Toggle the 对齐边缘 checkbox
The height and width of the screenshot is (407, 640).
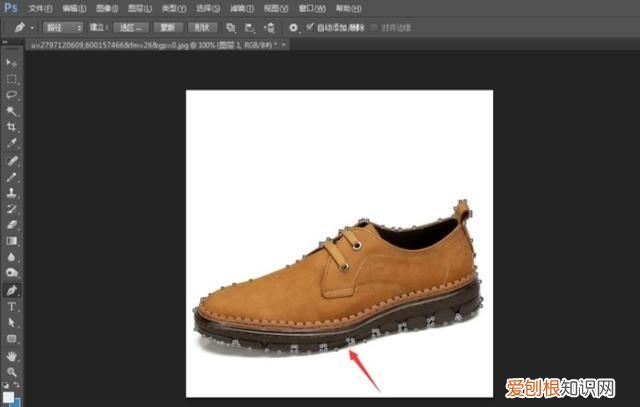pos(374,28)
